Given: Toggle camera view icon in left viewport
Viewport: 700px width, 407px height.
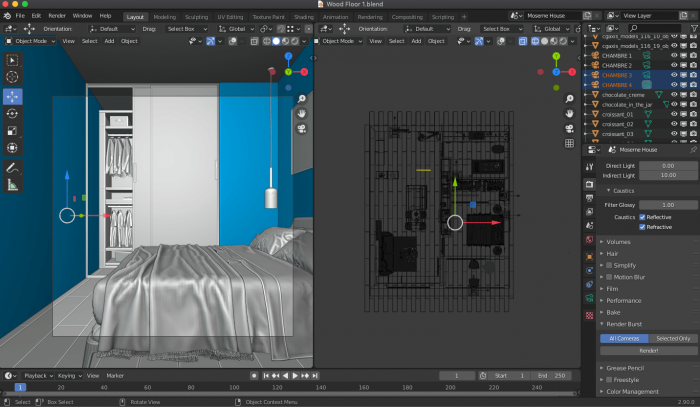Looking at the screenshot, I should click(302, 129).
